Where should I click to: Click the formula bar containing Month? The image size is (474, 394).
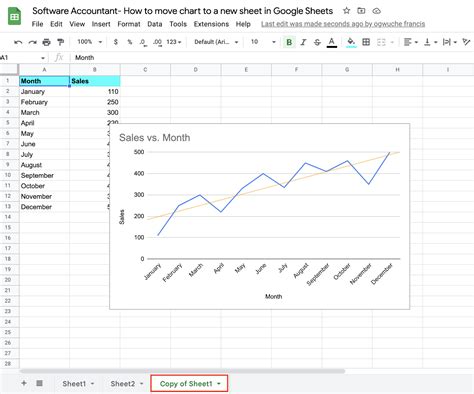(272, 58)
